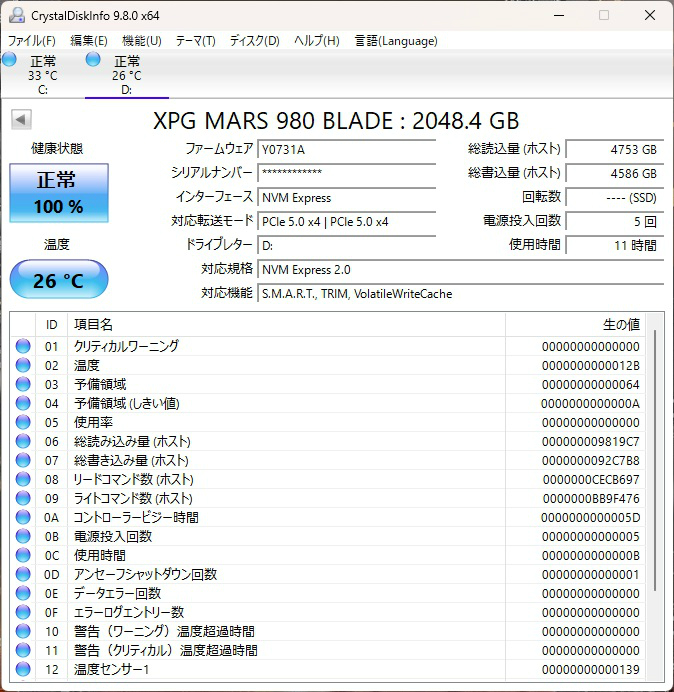Click status orb for 予備領域 (しきい値) row

click(x=23, y=403)
